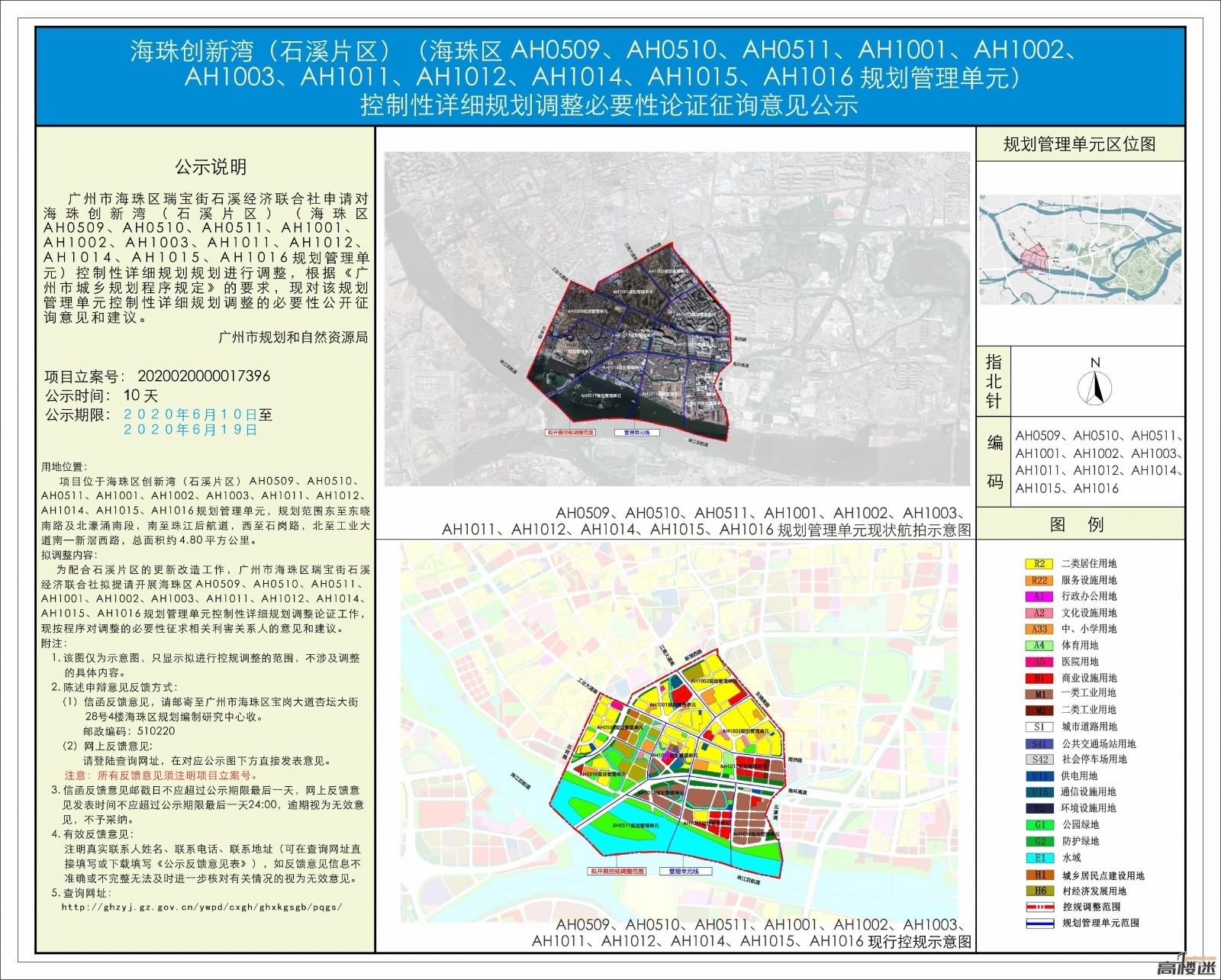This screenshot has width=1221, height=980.
Task: Open the query URL ghzyj.gz.gov.cn link
Action: [201, 907]
